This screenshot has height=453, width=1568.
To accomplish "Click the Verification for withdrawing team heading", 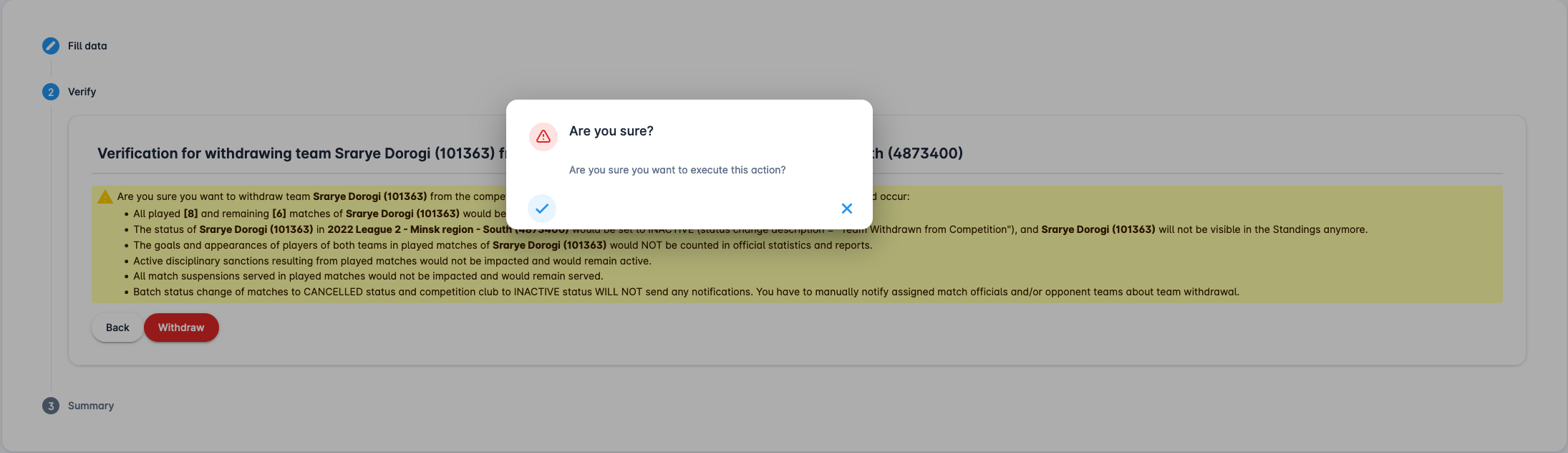I will coord(296,153).
